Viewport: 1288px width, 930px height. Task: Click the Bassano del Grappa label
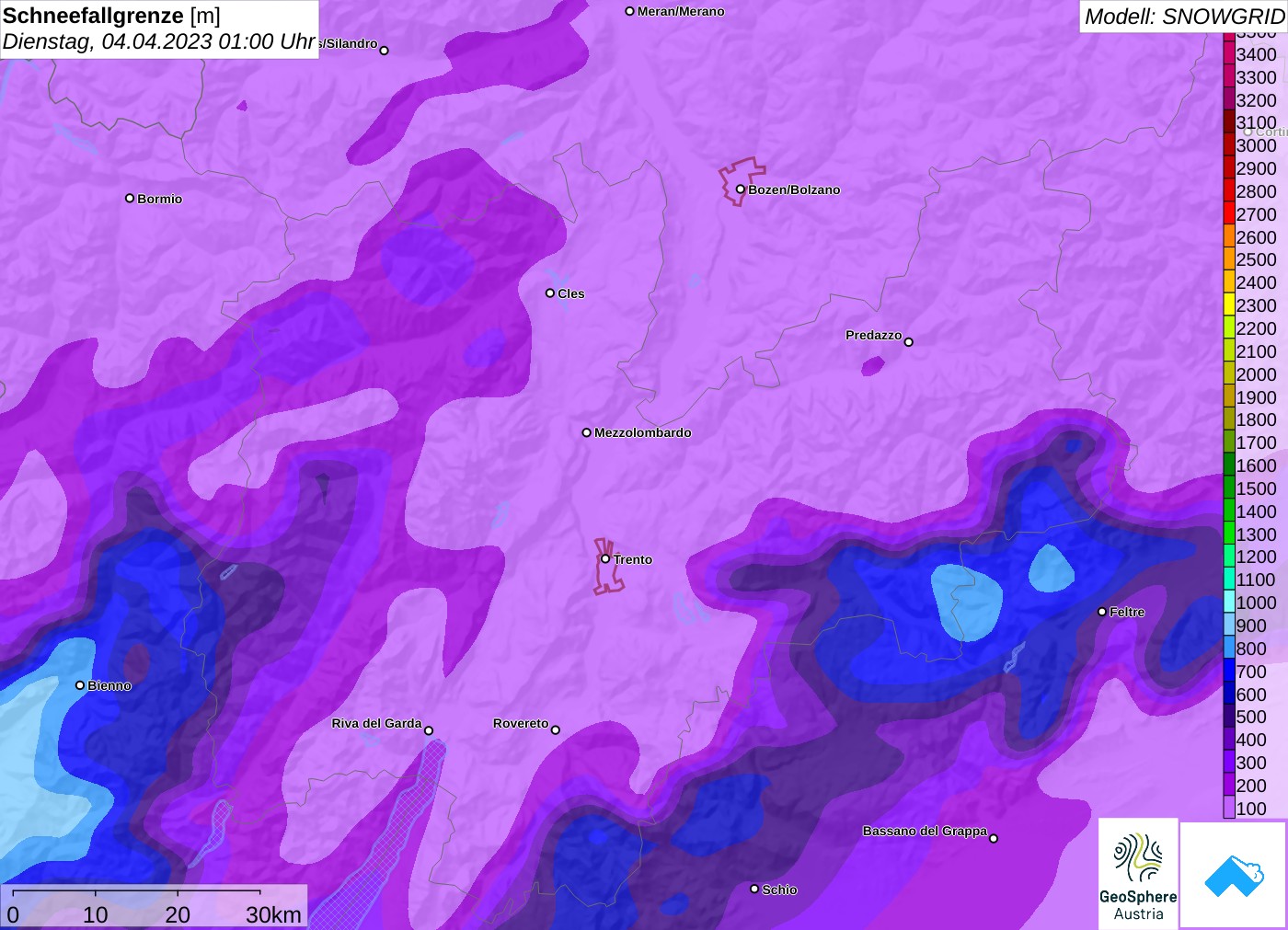coord(925,831)
